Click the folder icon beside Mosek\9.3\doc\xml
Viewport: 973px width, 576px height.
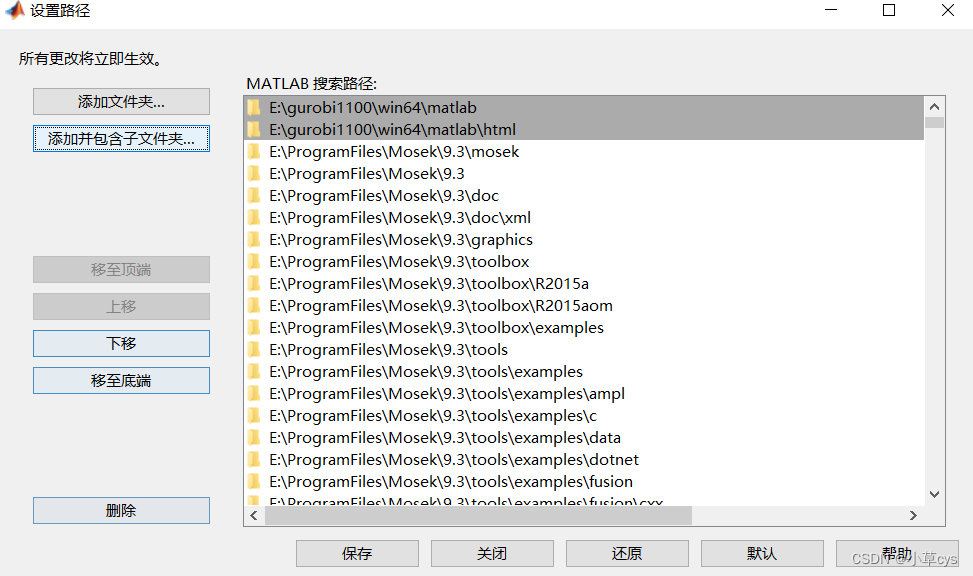click(x=253, y=217)
